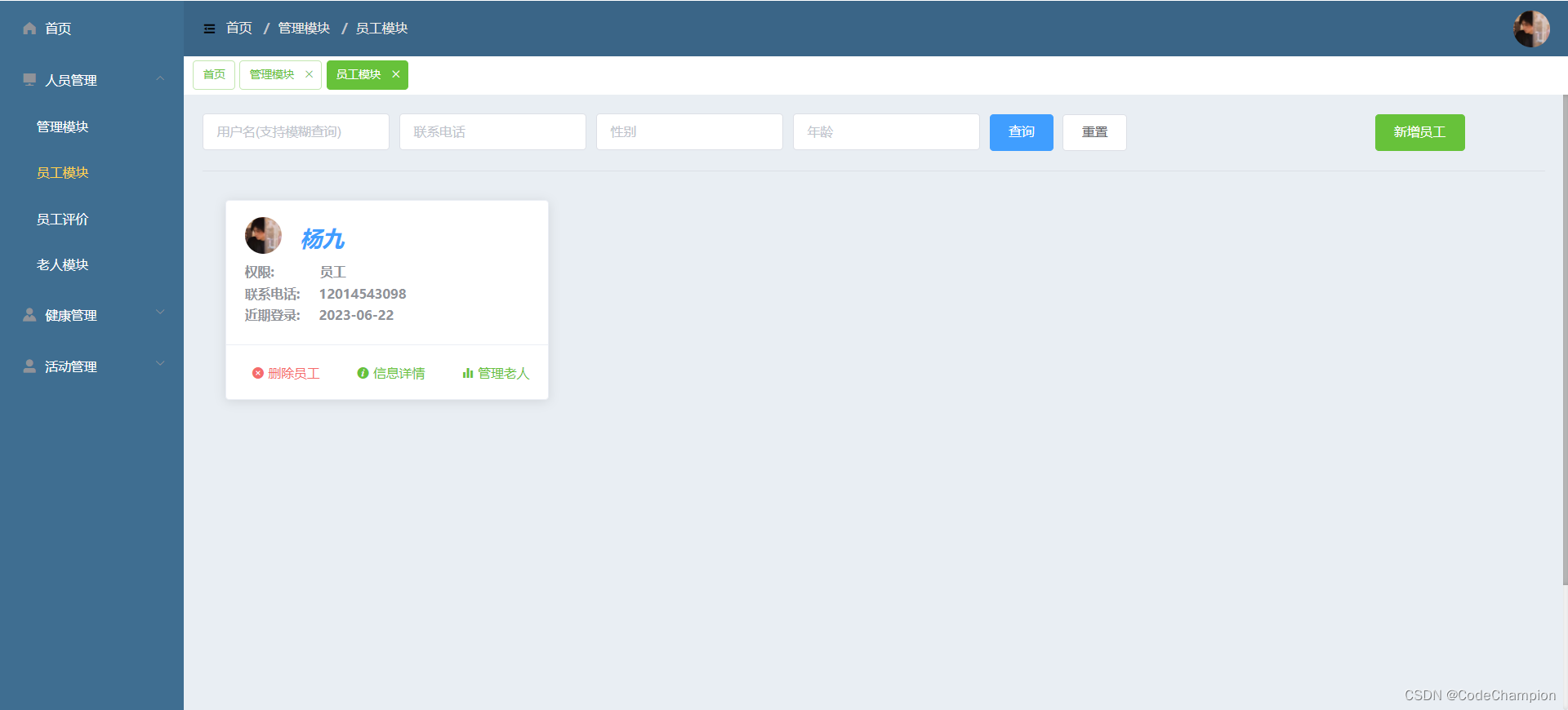1568x710 pixels.
Task: Close the 管理模块 tab
Action: click(309, 74)
